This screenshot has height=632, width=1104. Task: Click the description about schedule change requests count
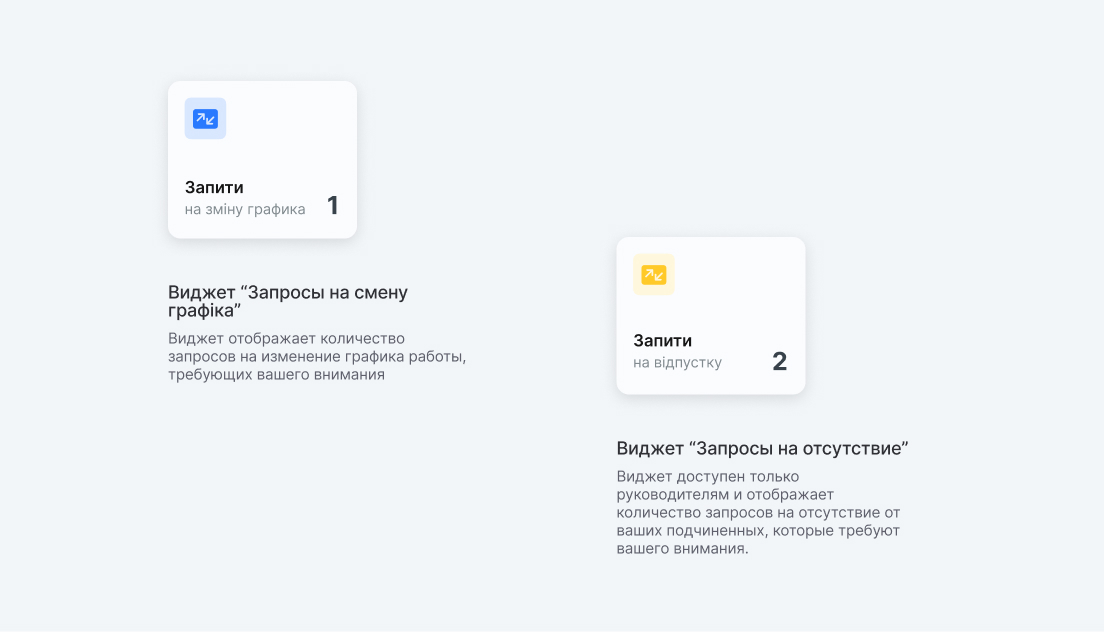[317, 357]
